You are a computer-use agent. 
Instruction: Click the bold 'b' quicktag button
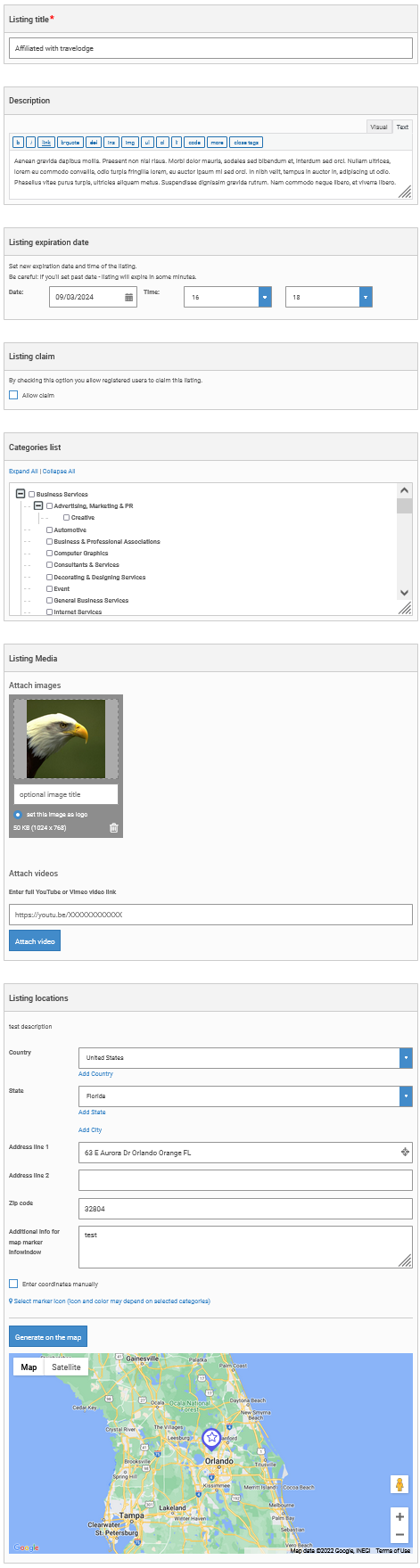point(18,143)
